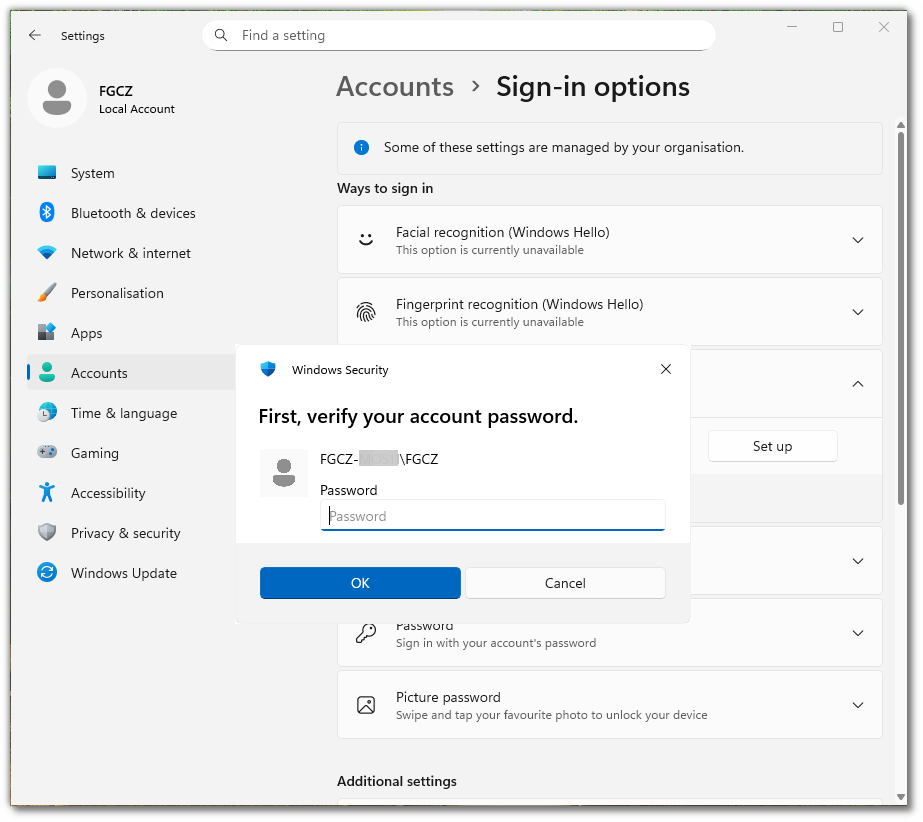This screenshot has height=822, width=923.
Task: Click the Windows Update refresh icon
Action: click(x=47, y=572)
